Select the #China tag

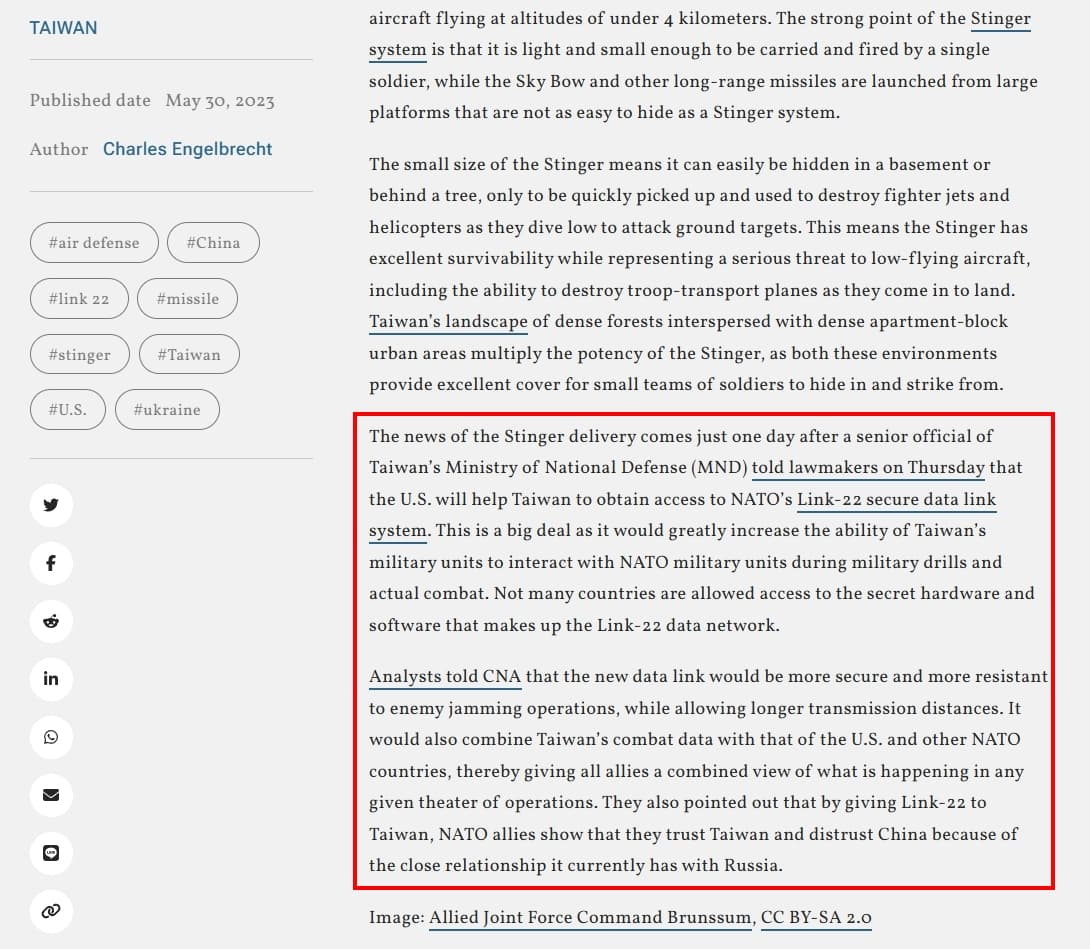coord(213,243)
